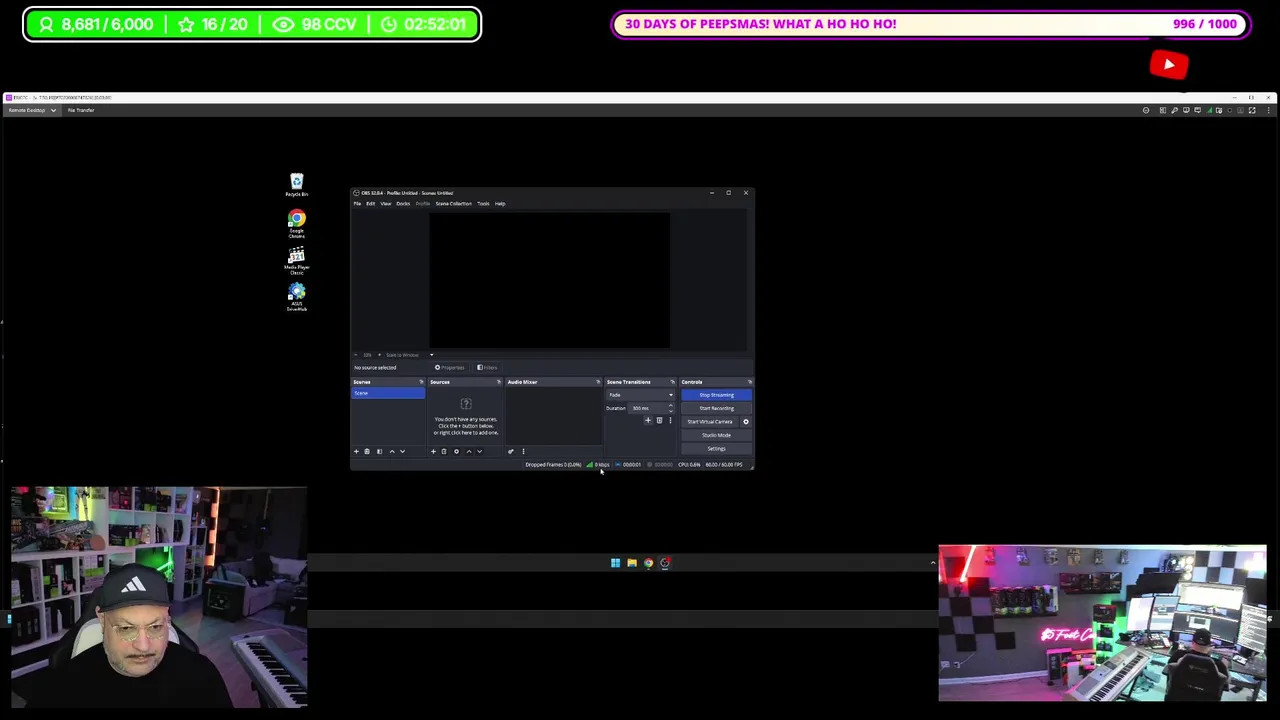The height and width of the screenshot is (720, 1280).
Task: Zoom out preview with minus icon
Action: [357, 355]
